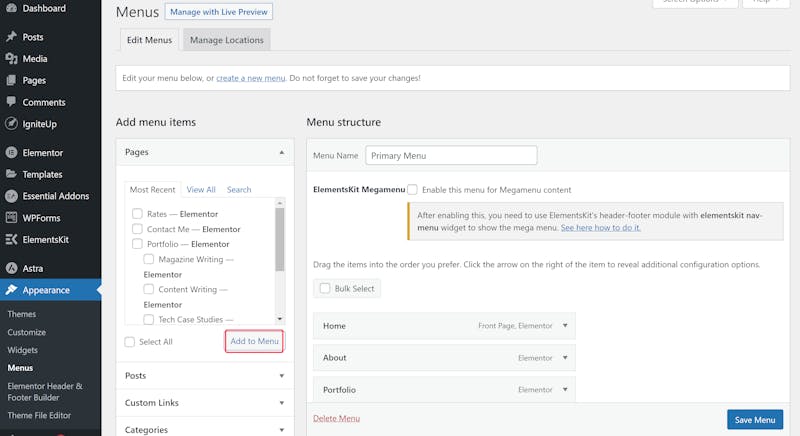Check the Tech Case Studies checkbox
800x436 pixels.
(x=148, y=319)
